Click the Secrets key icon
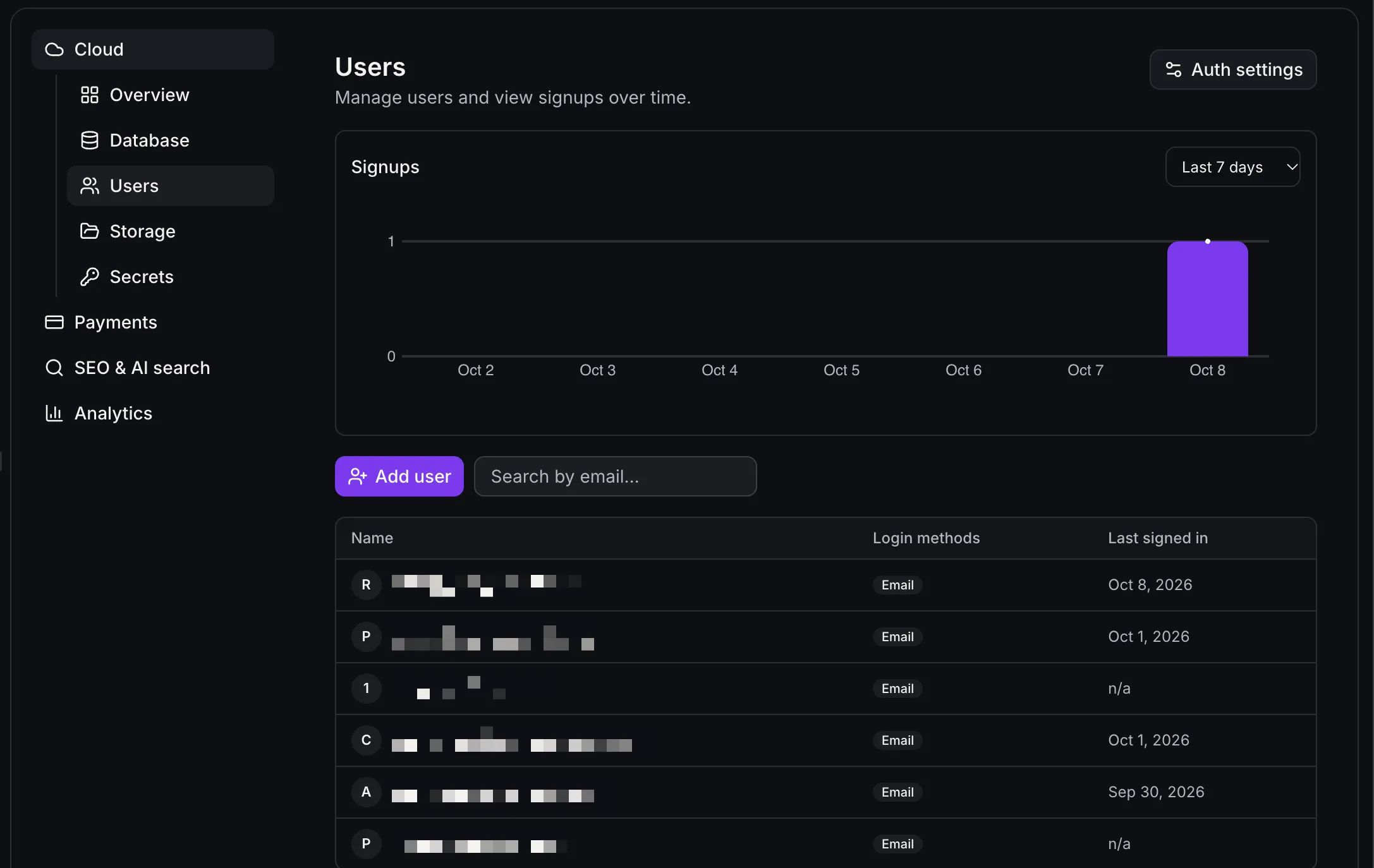This screenshot has width=1374, height=868. pyautogui.click(x=90, y=277)
